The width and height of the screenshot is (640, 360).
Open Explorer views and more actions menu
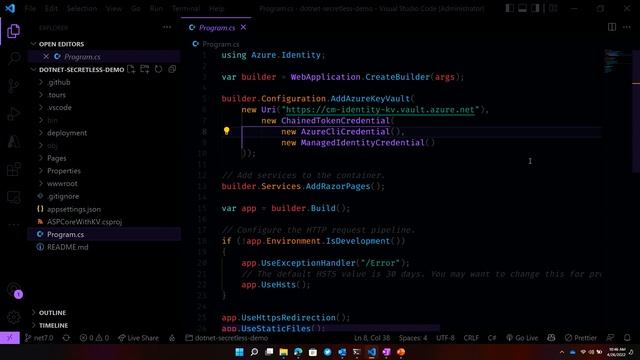(x=167, y=27)
